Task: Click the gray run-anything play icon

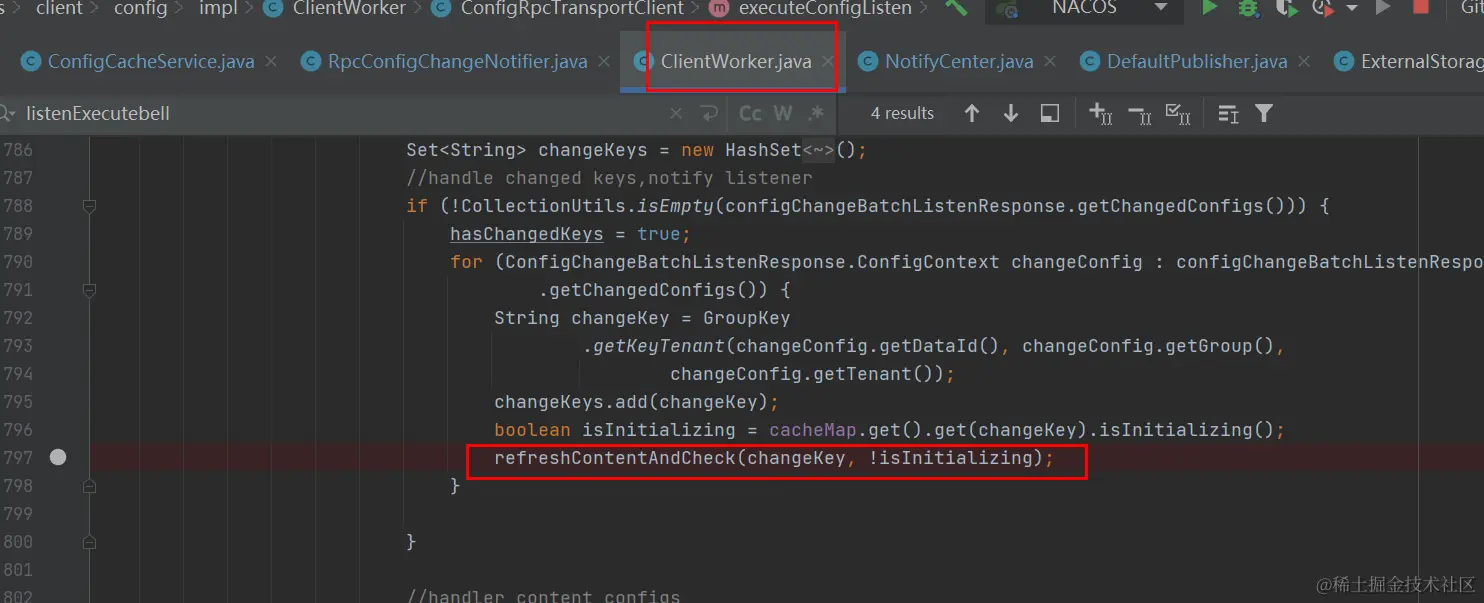Action: pos(1383,8)
